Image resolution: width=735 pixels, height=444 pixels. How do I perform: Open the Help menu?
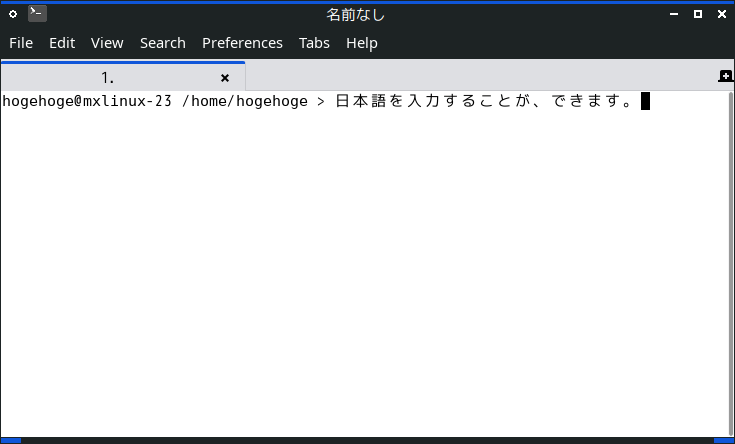click(362, 43)
